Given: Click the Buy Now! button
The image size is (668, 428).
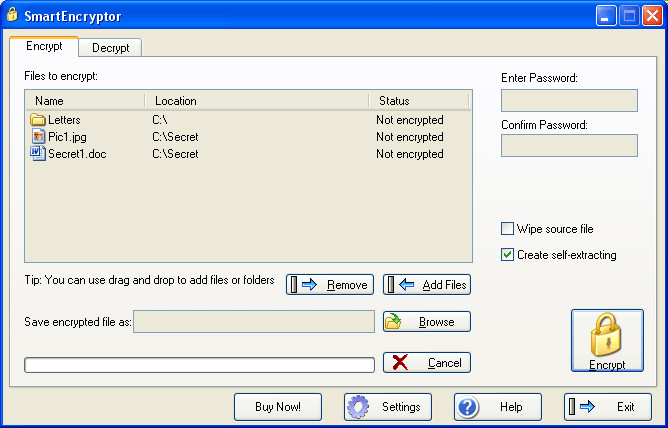Looking at the screenshot, I should point(278,407).
